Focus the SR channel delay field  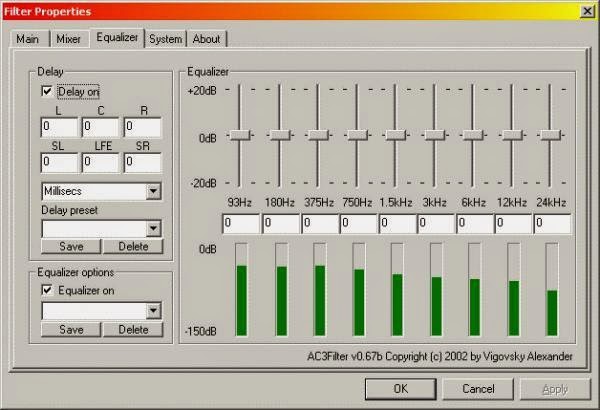142,163
